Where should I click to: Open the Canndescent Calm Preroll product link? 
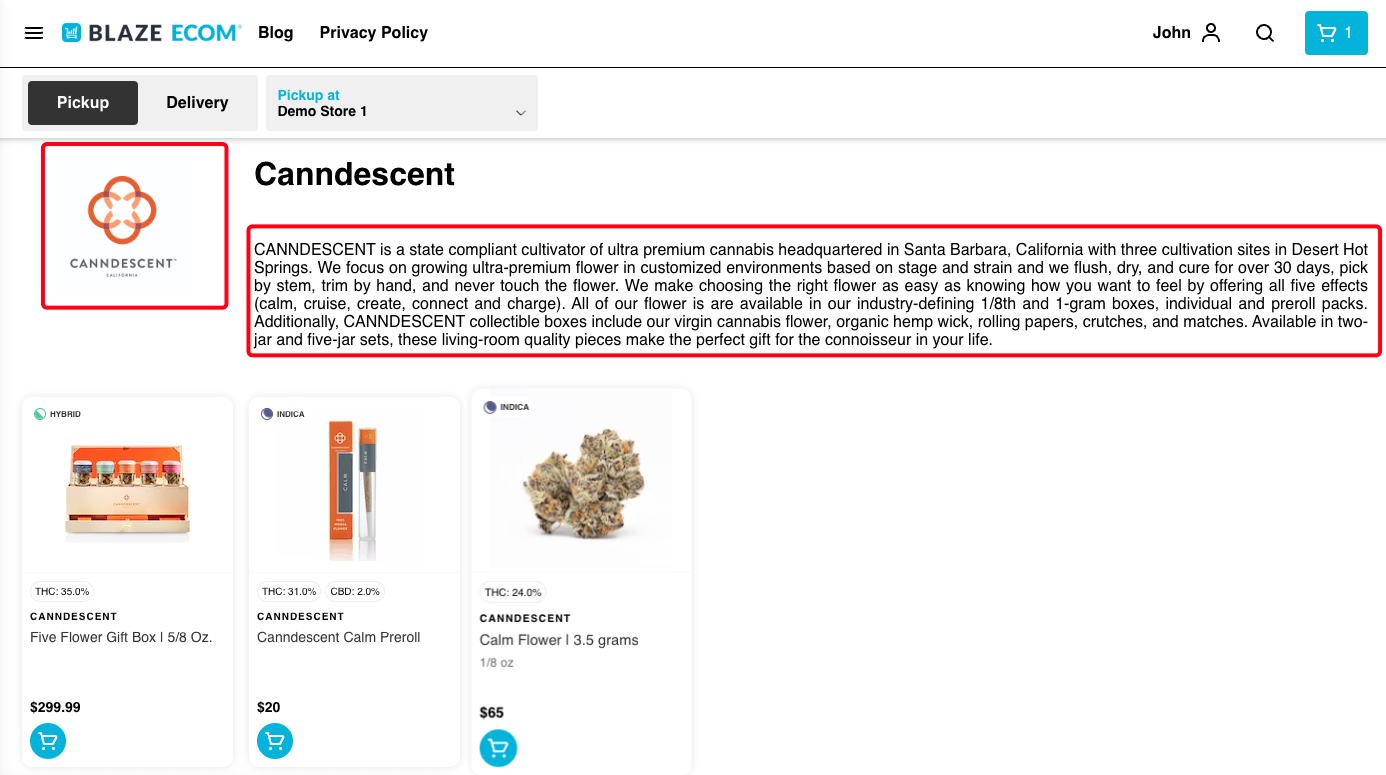click(x=339, y=637)
